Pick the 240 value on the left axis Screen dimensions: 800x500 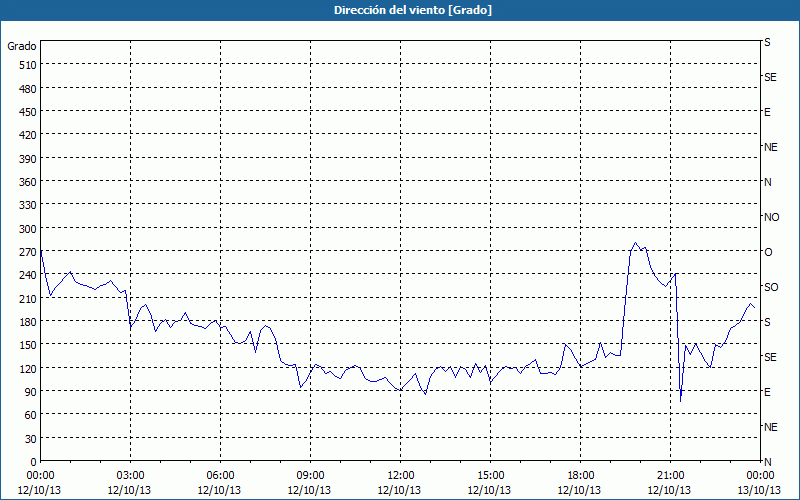point(28,275)
